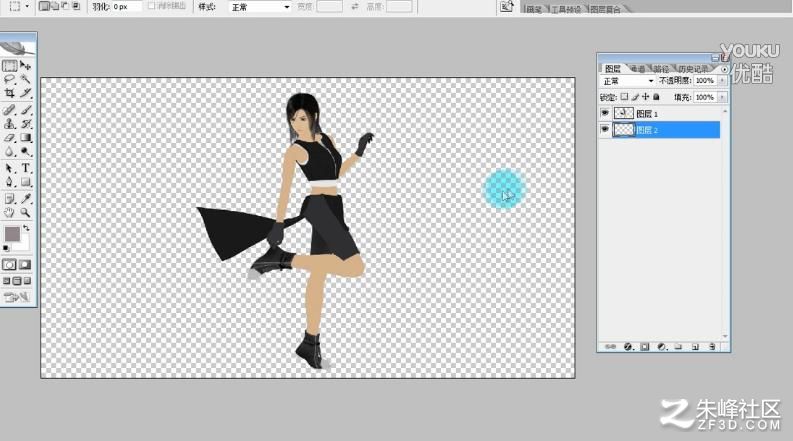The image size is (793, 441).
Task: Open the 样式 style dropdown in options bar
Action: coord(260,7)
